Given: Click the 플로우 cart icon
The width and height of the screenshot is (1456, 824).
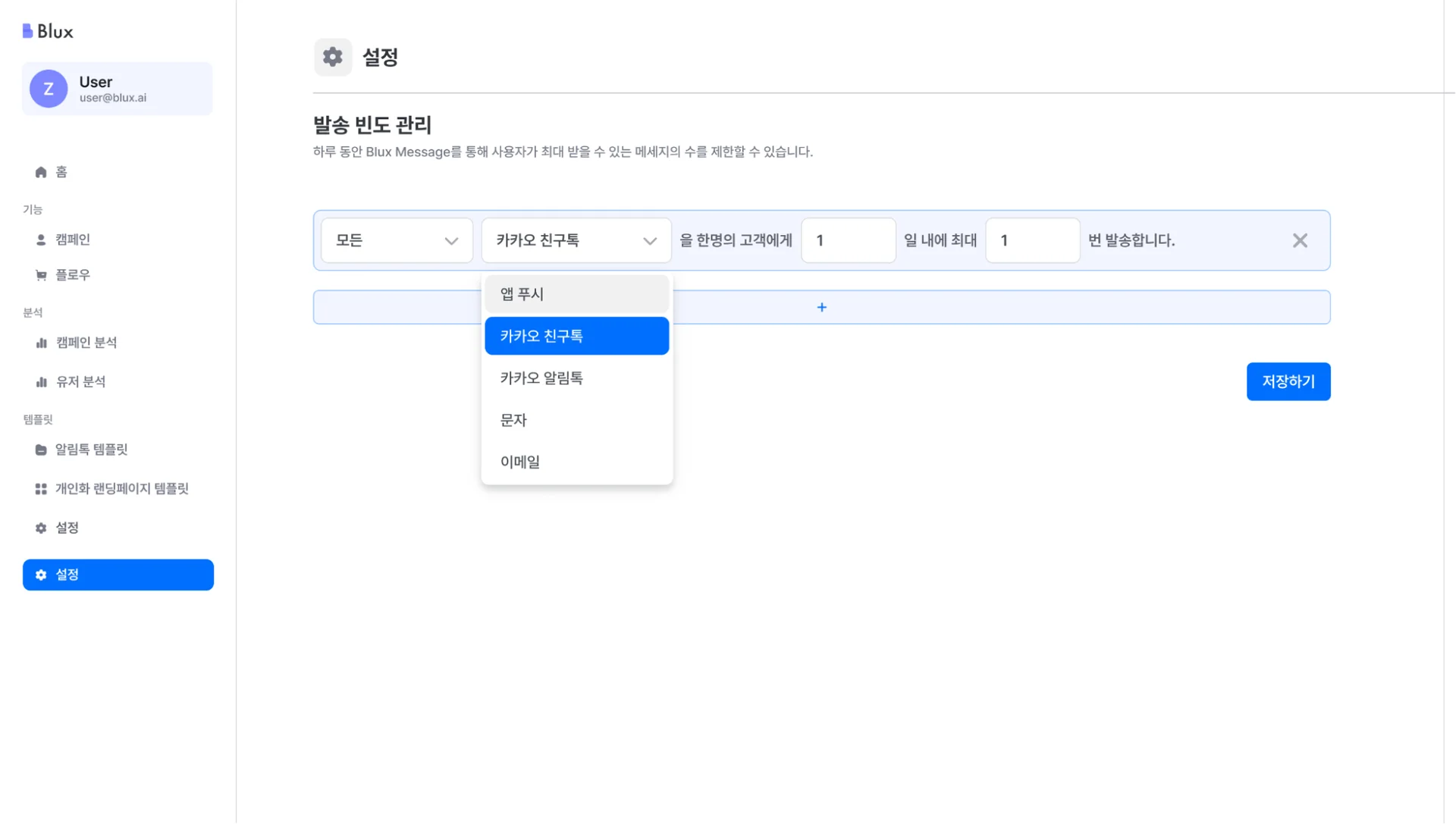Looking at the screenshot, I should click(x=40, y=274).
